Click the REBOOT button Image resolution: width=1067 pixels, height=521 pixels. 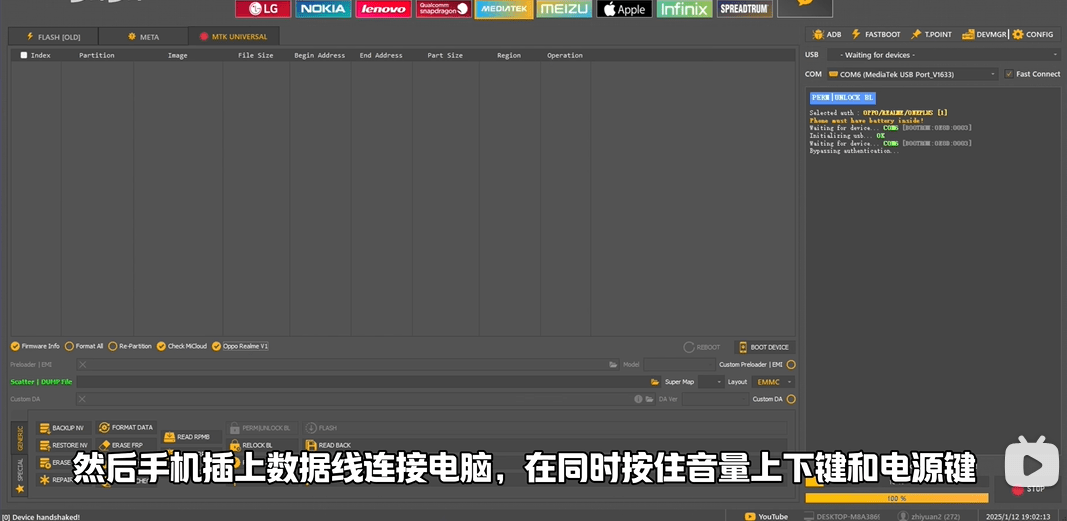[702, 347]
